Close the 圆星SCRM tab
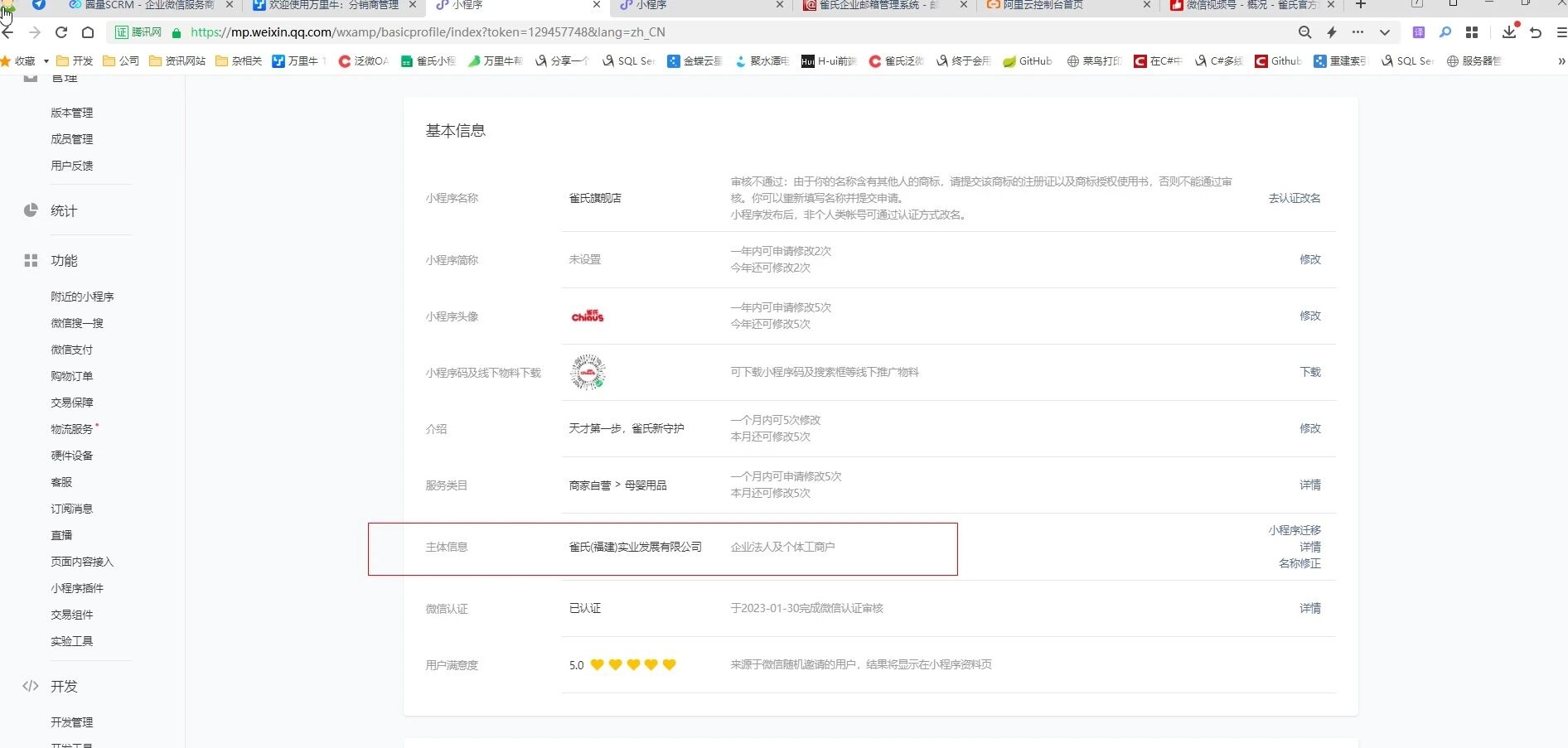Image resolution: width=1568 pixels, height=748 pixels. pos(230,5)
